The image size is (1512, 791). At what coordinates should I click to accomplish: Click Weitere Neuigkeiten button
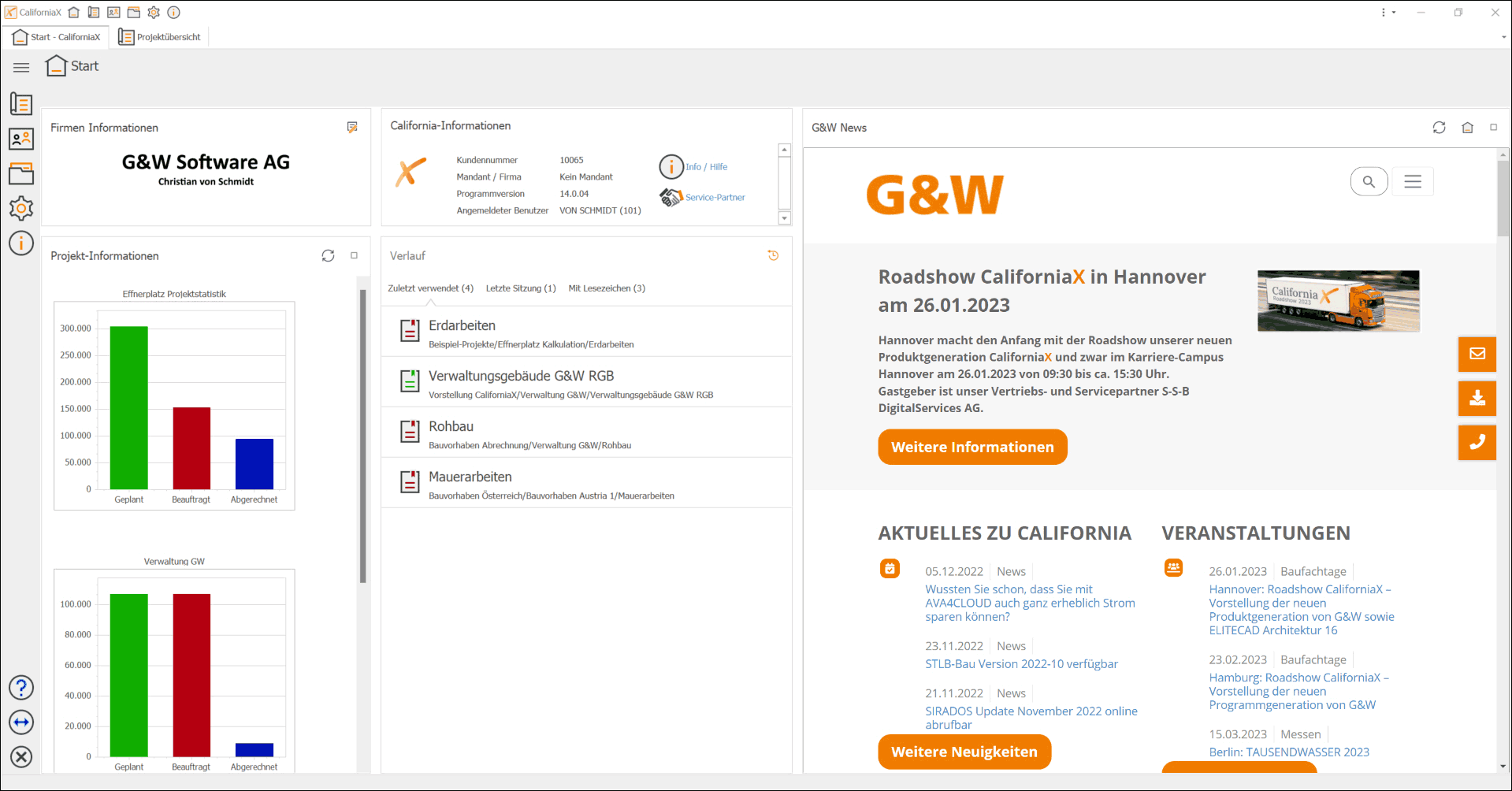pyautogui.click(x=964, y=752)
